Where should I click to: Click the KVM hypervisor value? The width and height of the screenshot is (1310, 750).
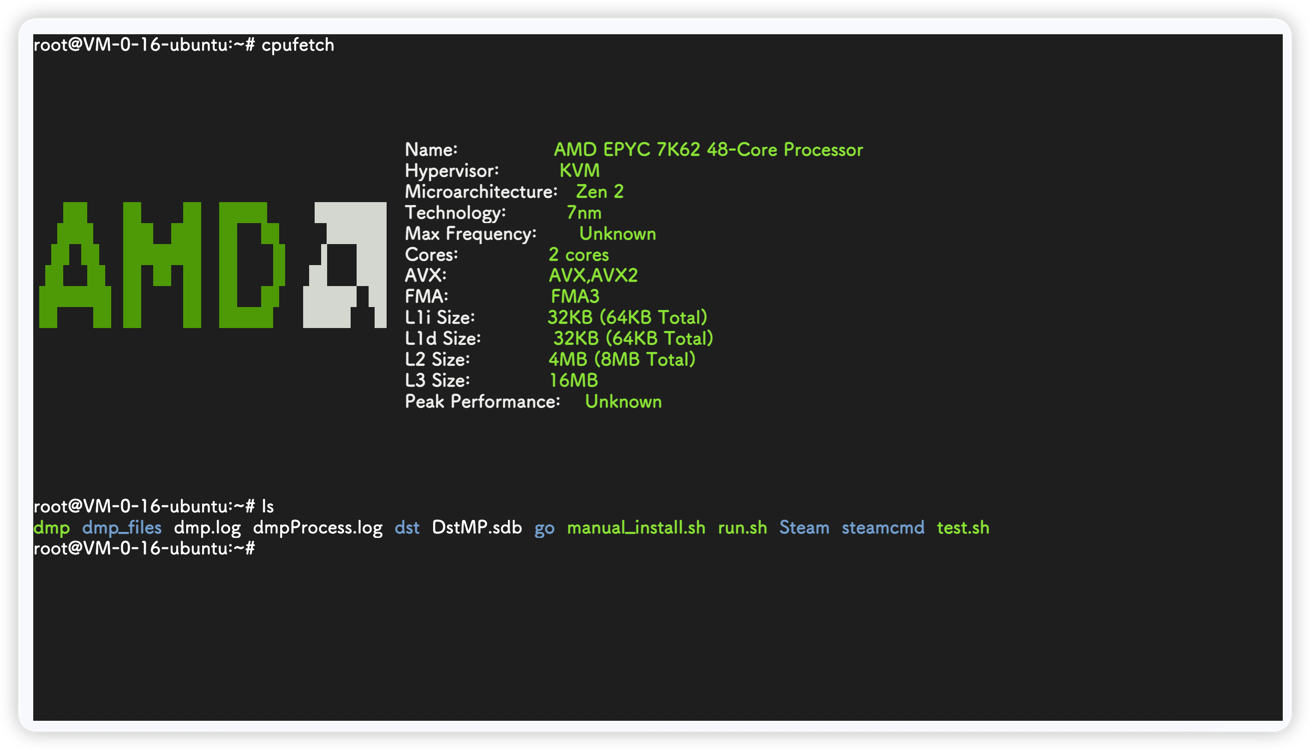pos(579,171)
